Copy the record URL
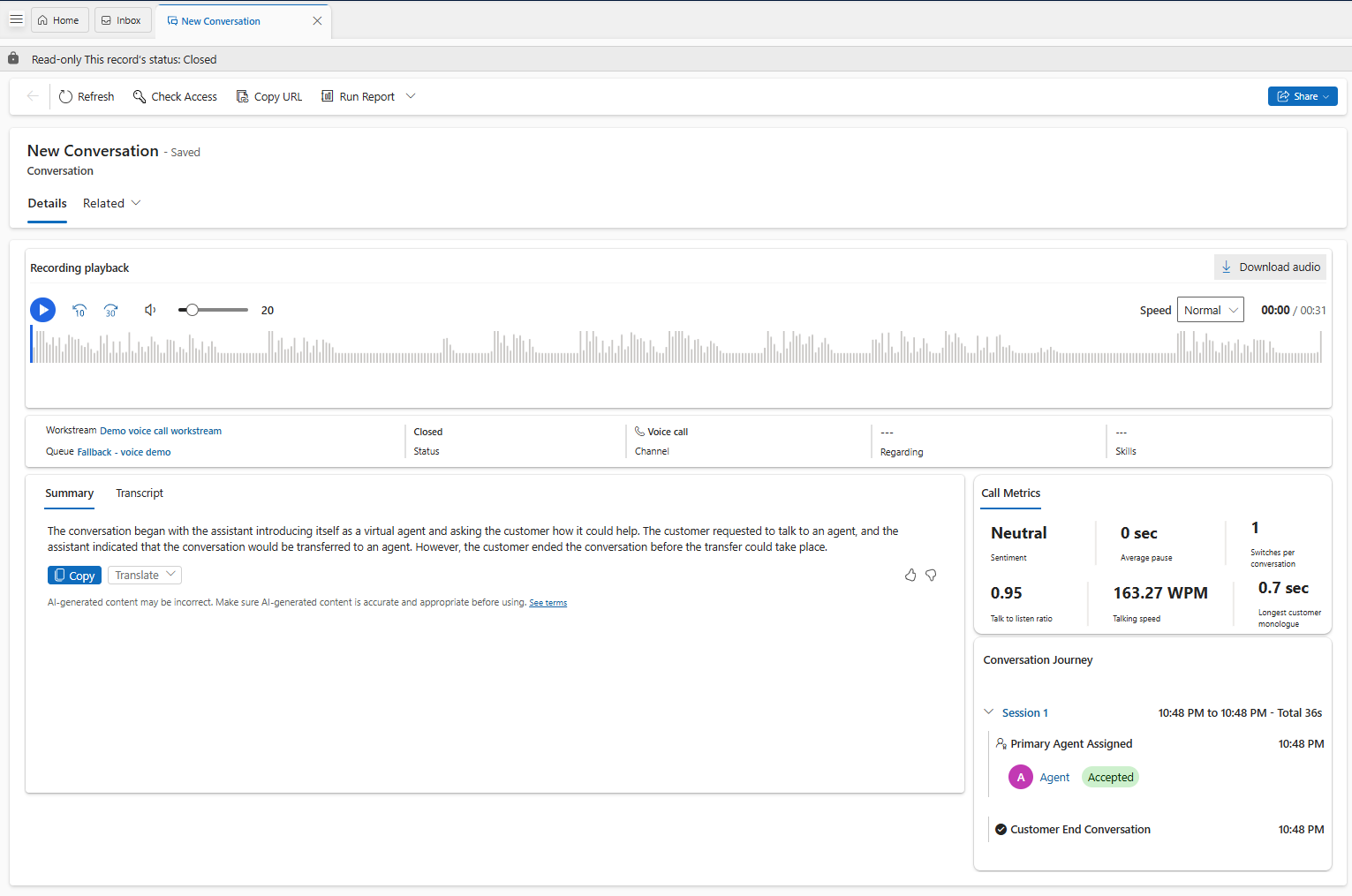 click(x=269, y=96)
